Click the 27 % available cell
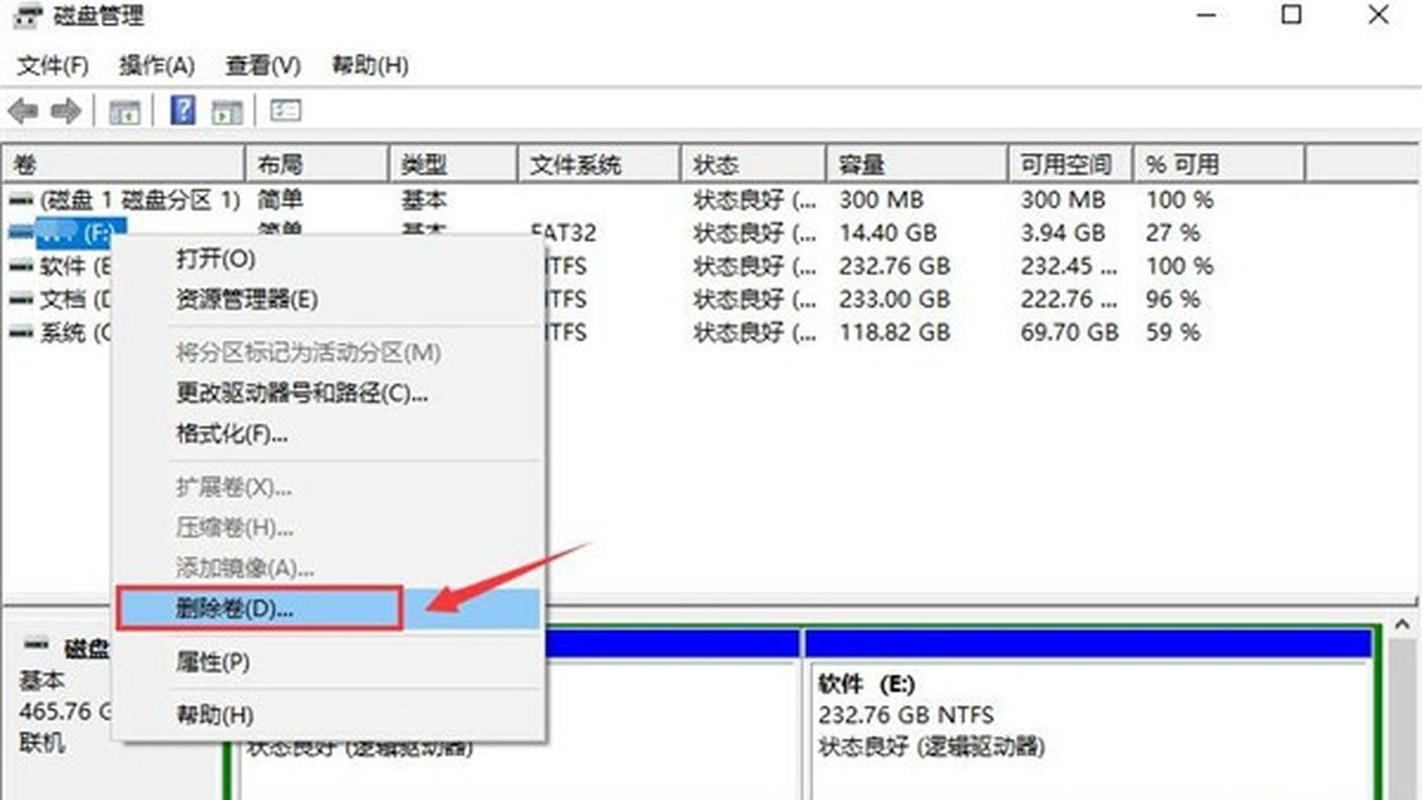The image size is (1422, 800). tap(1173, 233)
